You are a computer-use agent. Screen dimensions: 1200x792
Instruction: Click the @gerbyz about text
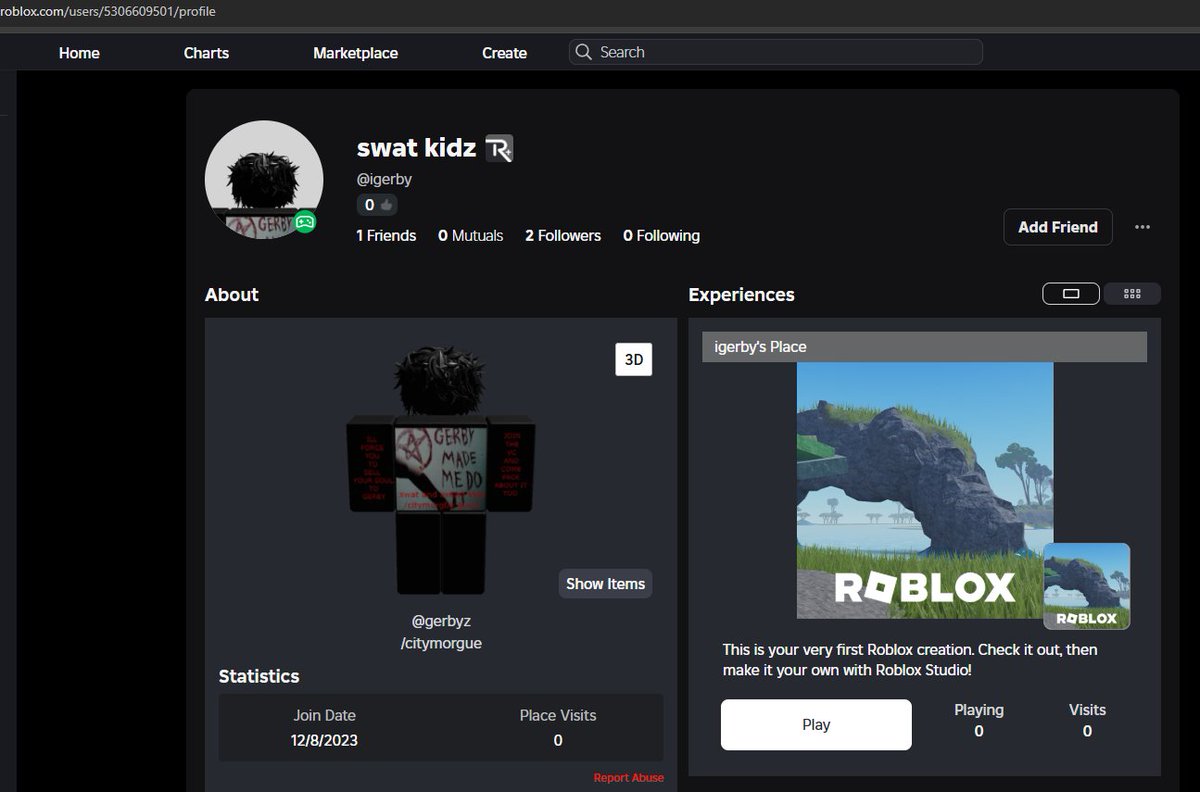point(441,621)
